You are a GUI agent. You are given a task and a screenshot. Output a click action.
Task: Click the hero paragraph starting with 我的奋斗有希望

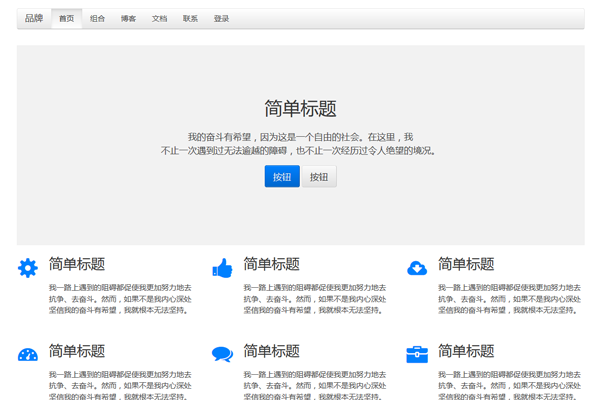[x=300, y=144]
